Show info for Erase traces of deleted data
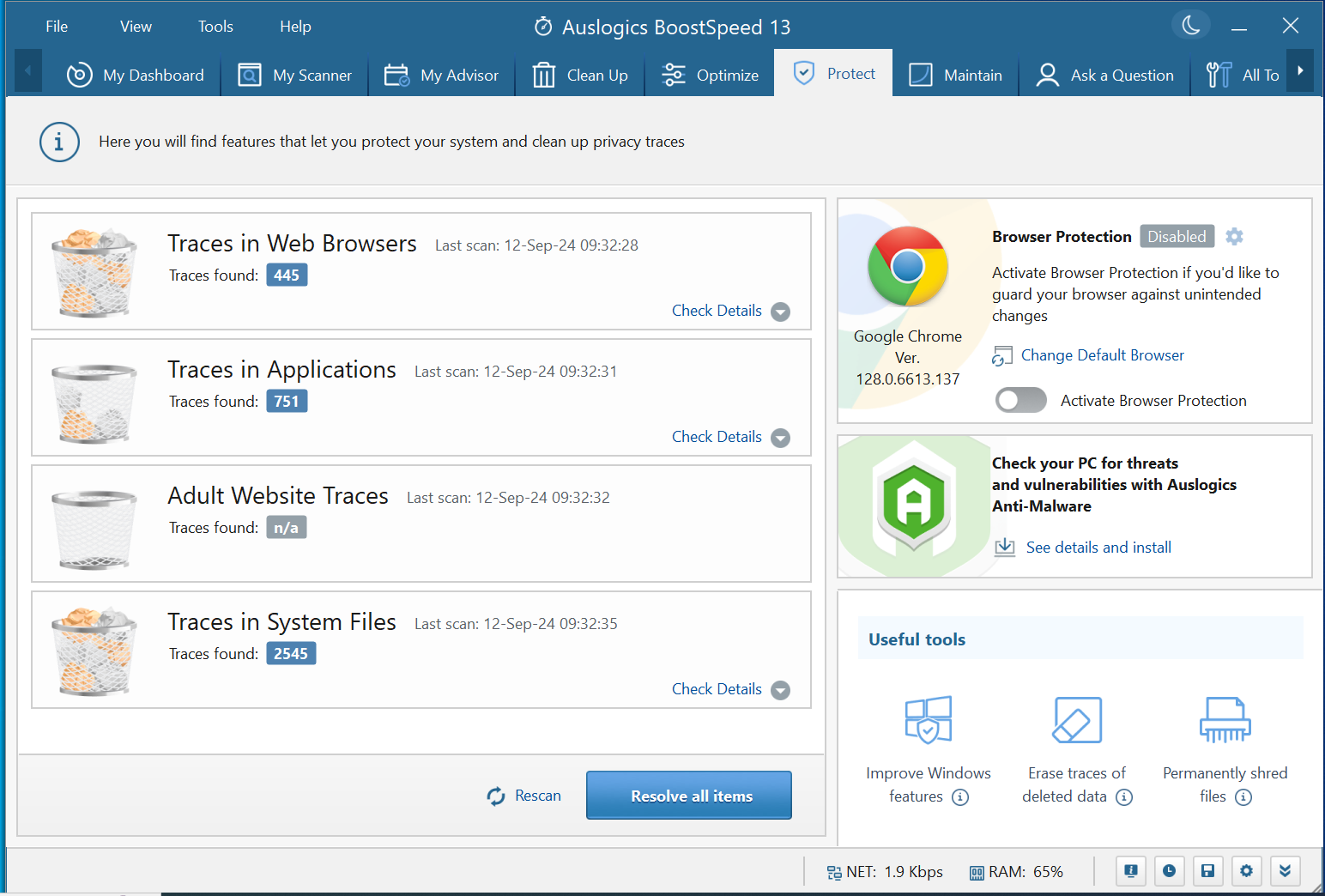 (x=1124, y=797)
